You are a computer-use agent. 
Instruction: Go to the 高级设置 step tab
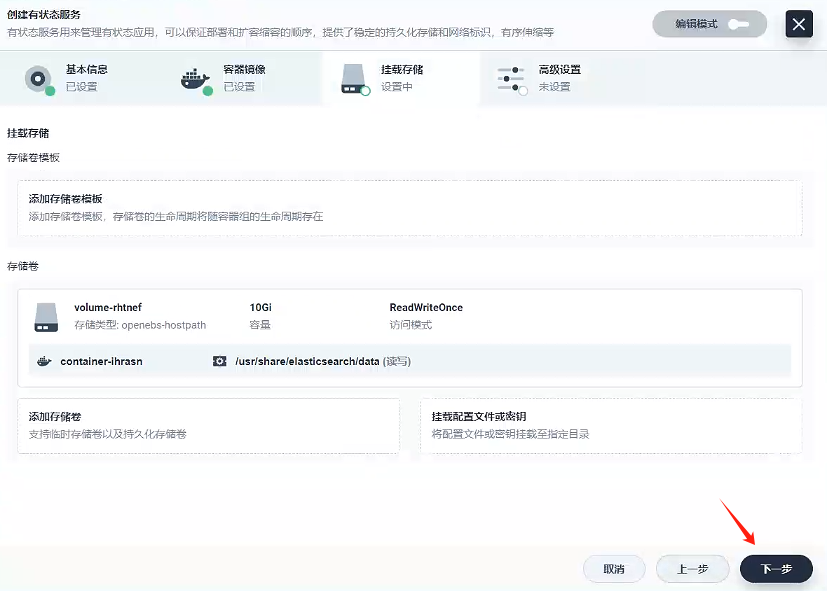tap(559, 78)
